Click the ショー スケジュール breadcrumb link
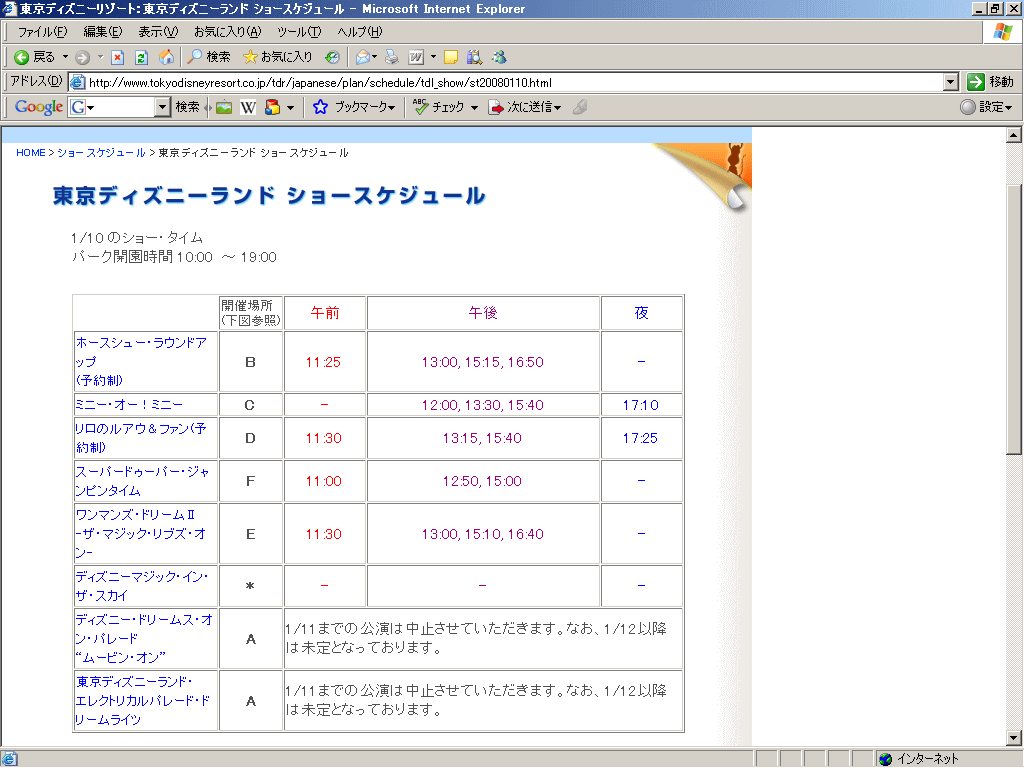1024x768 pixels. [x=101, y=153]
